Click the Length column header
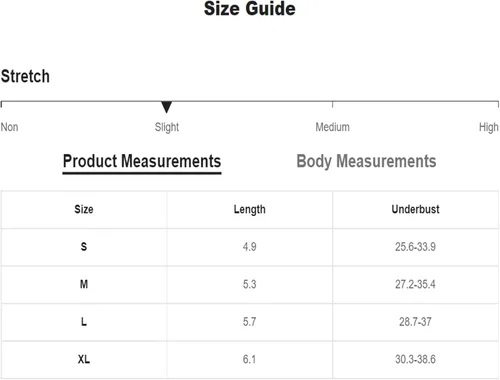This screenshot has height=380, width=500. pyautogui.click(x=250, y=210)
